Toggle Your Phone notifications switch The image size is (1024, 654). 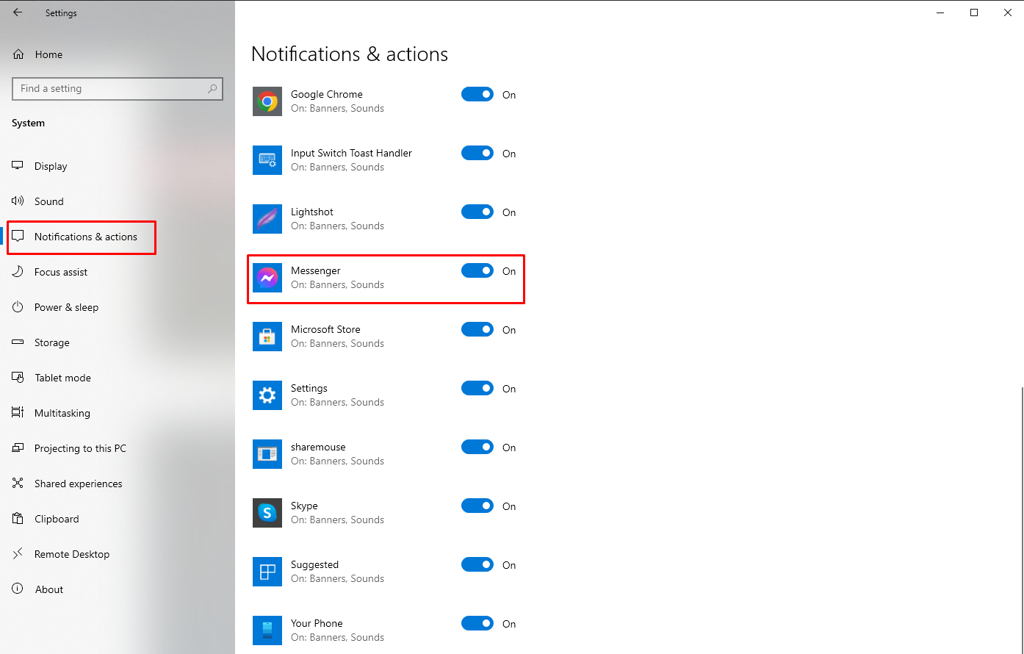(477, 623)
